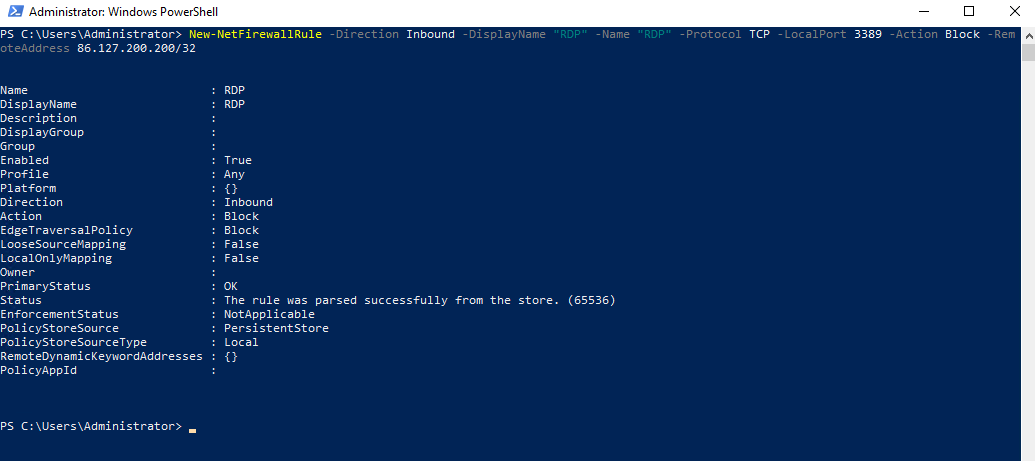Click the 86.127.200.200/32 remote address

(x=137, y=48)
